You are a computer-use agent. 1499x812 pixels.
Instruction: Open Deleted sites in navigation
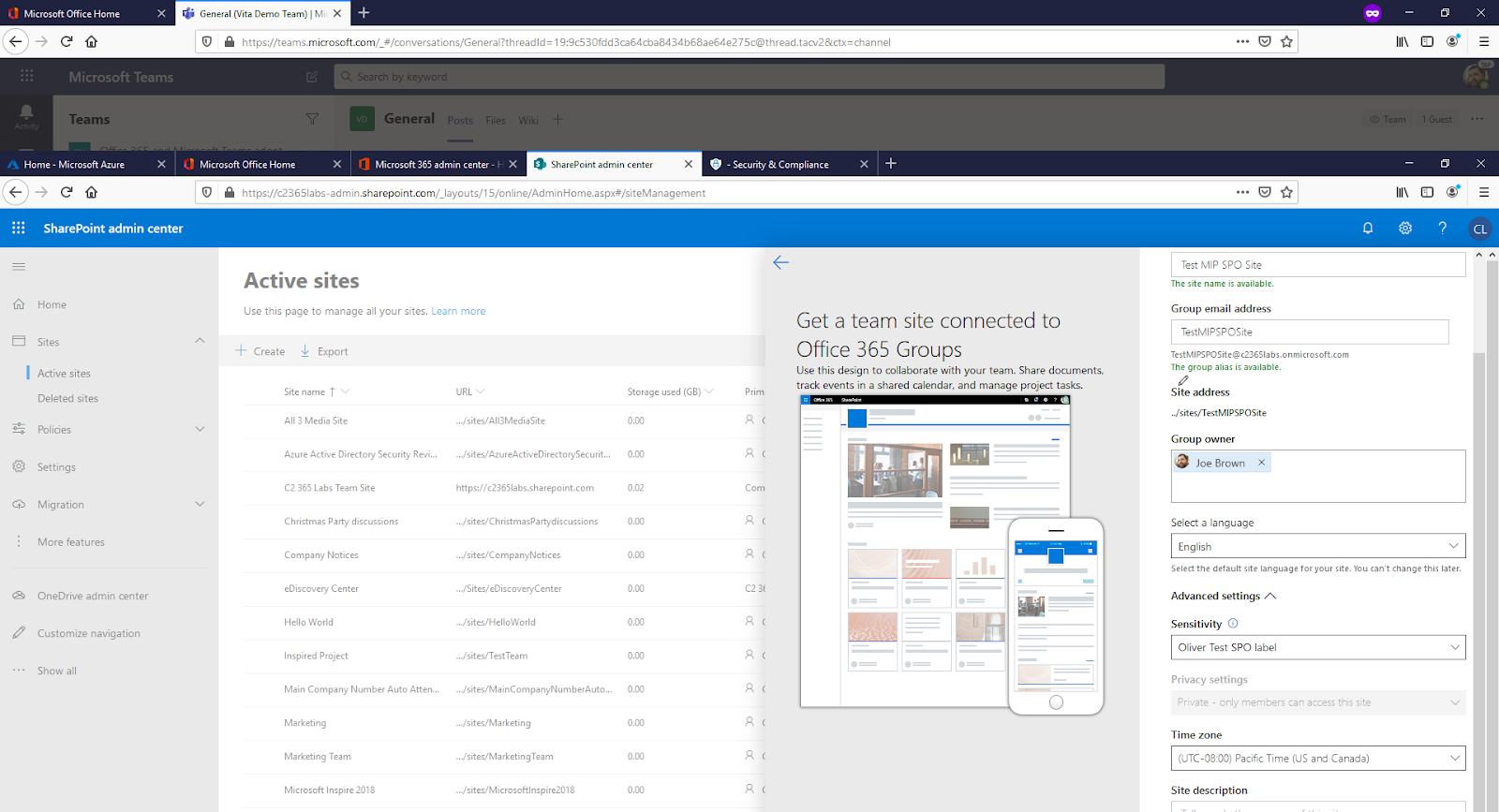(67, 398)
